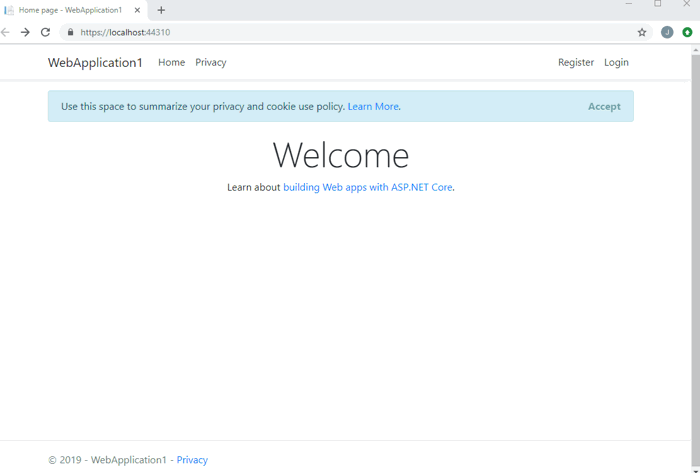Click the padlock site info icon

coord(70,32)
